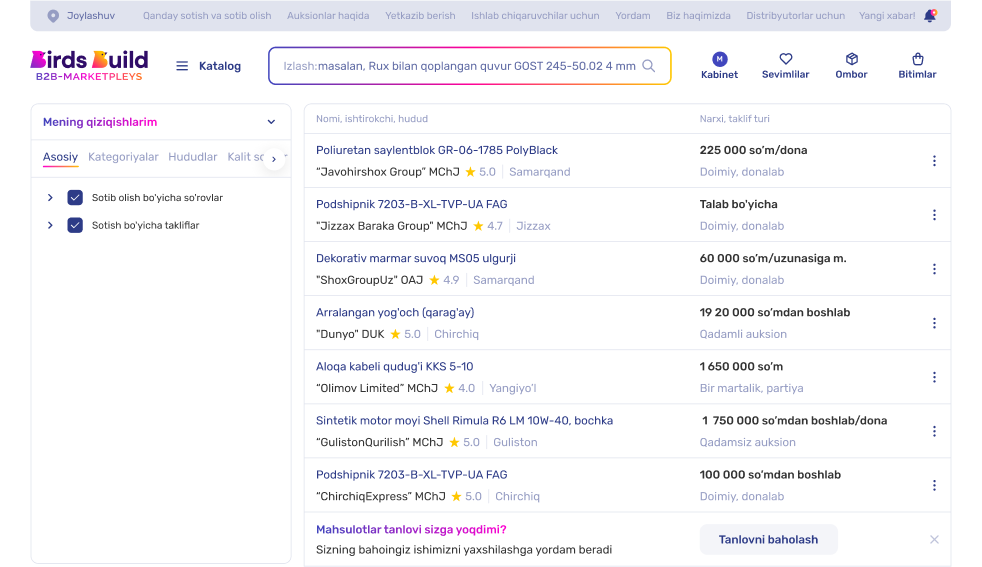Open Dekorativ marmar suvoq MS05 ulgurji listing
The height and width of the screenshot is (567, 982).
click(416, 258)
